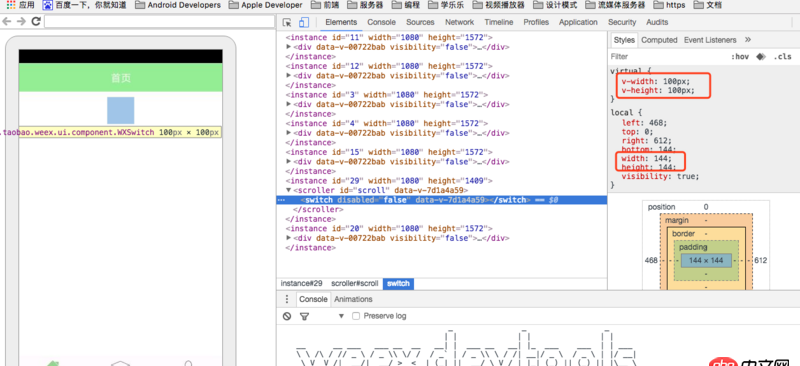Select the instance id 29 row
The image size is (800, 366).
pos(389,181)
